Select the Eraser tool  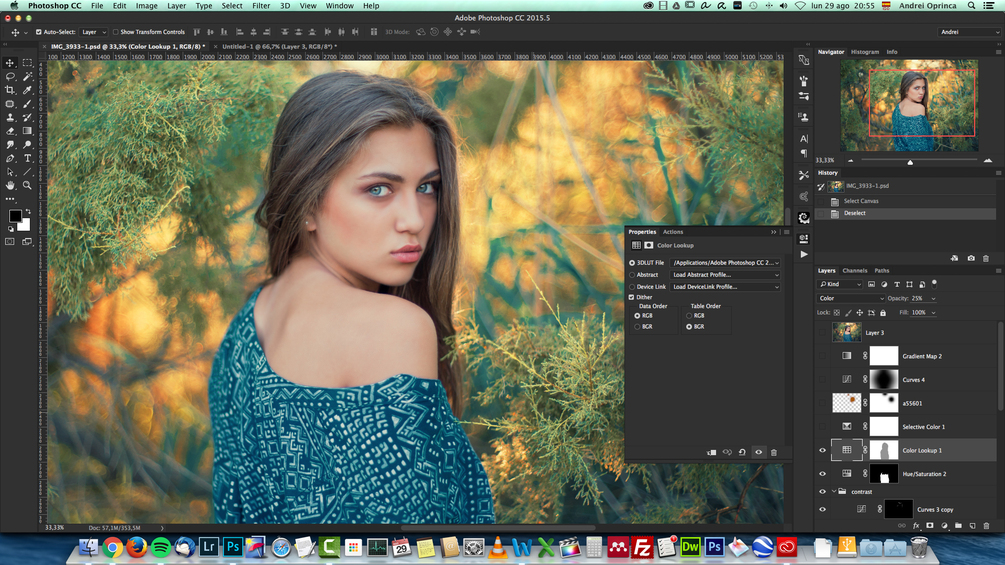point(10,131)
